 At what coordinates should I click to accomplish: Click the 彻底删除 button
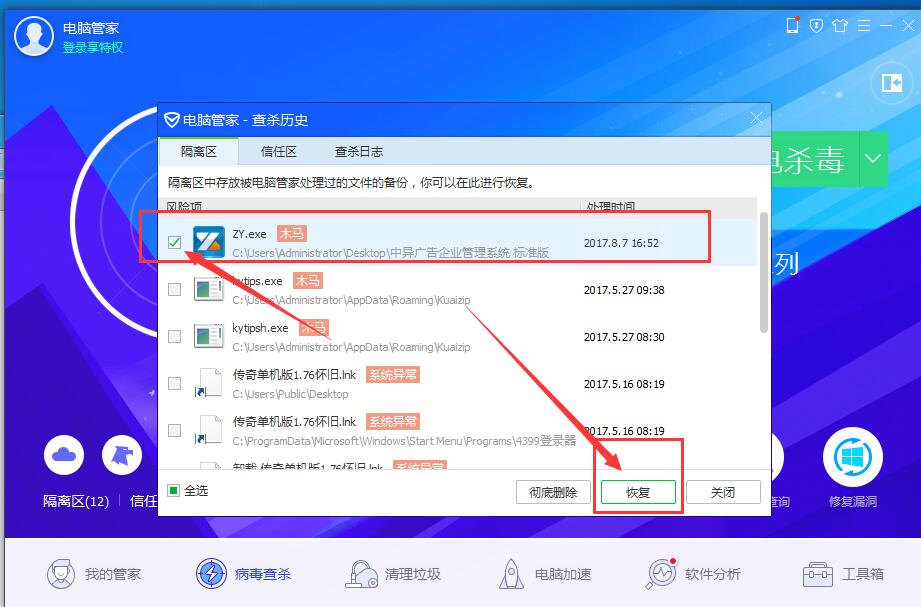tap(553, 492)
